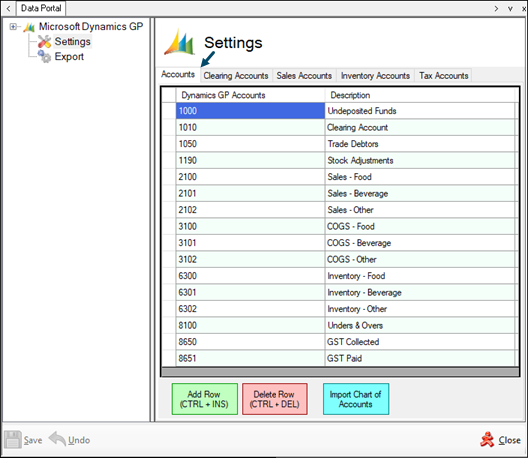Click the Sales - Other description cell
Viewport: 528px width, 458px height.
pyautogui.click(x=420, y=210)
